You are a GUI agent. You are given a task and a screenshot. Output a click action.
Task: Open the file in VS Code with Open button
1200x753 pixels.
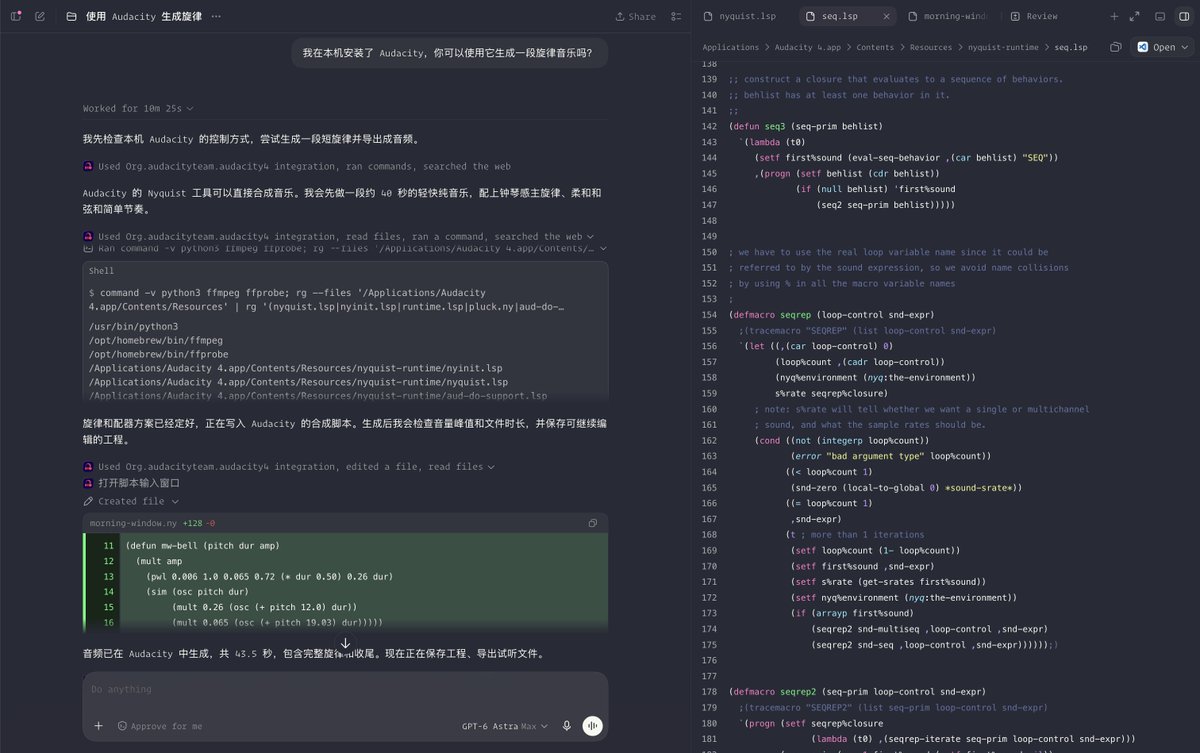(x=1156, y=47)
